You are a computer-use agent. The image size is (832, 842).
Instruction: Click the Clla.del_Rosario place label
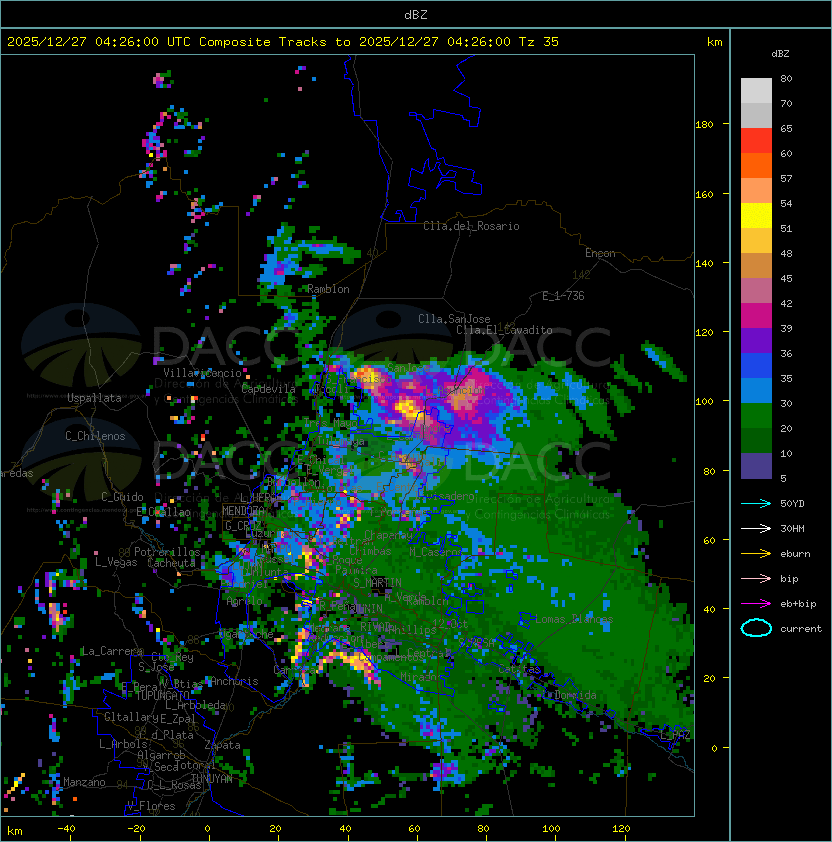tap(471, 226)
